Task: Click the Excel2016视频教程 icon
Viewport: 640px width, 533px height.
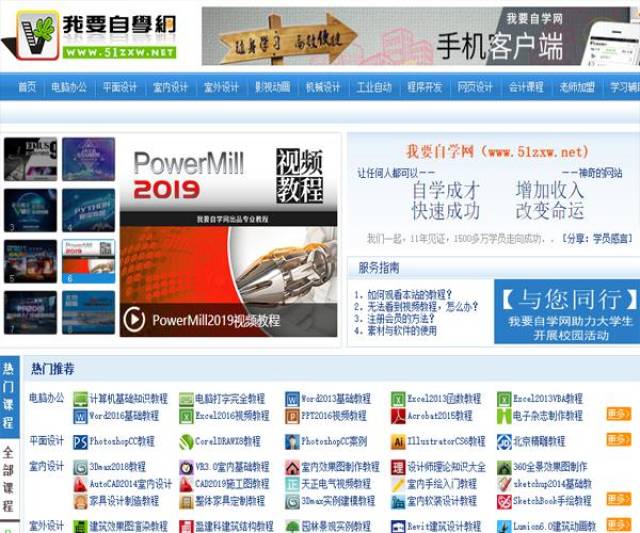Action: 186,416
